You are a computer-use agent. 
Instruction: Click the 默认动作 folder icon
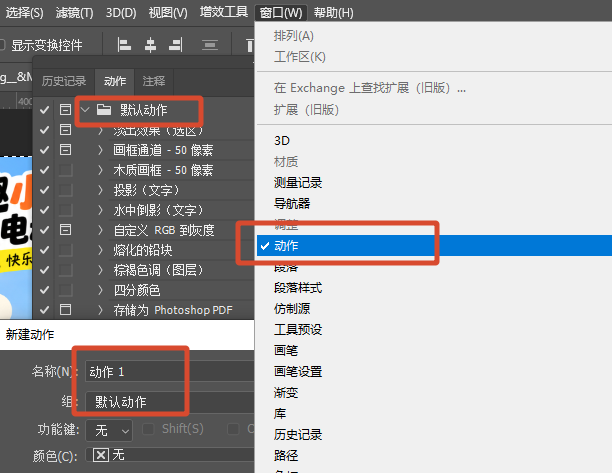point(104,110)
